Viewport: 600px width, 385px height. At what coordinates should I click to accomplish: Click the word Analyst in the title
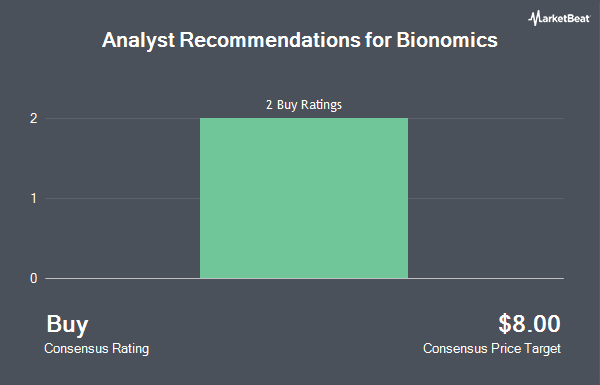click(x=139, y=41)
